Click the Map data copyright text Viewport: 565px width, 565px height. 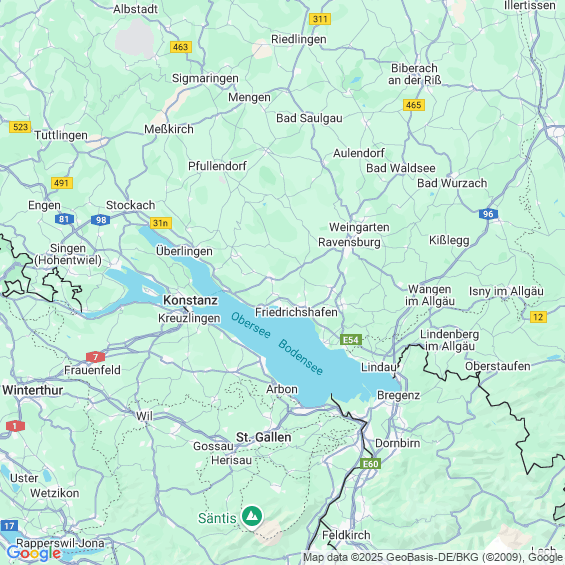(433, 557)
